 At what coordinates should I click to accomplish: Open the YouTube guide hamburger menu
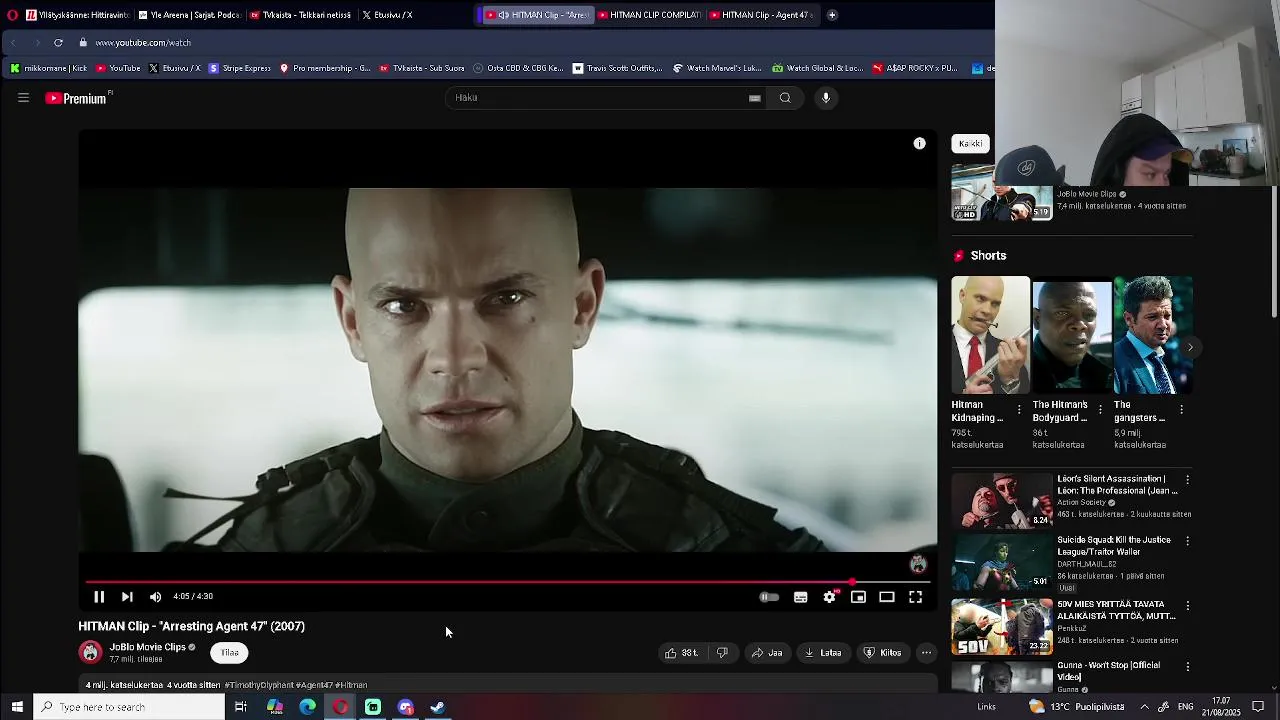23,98
